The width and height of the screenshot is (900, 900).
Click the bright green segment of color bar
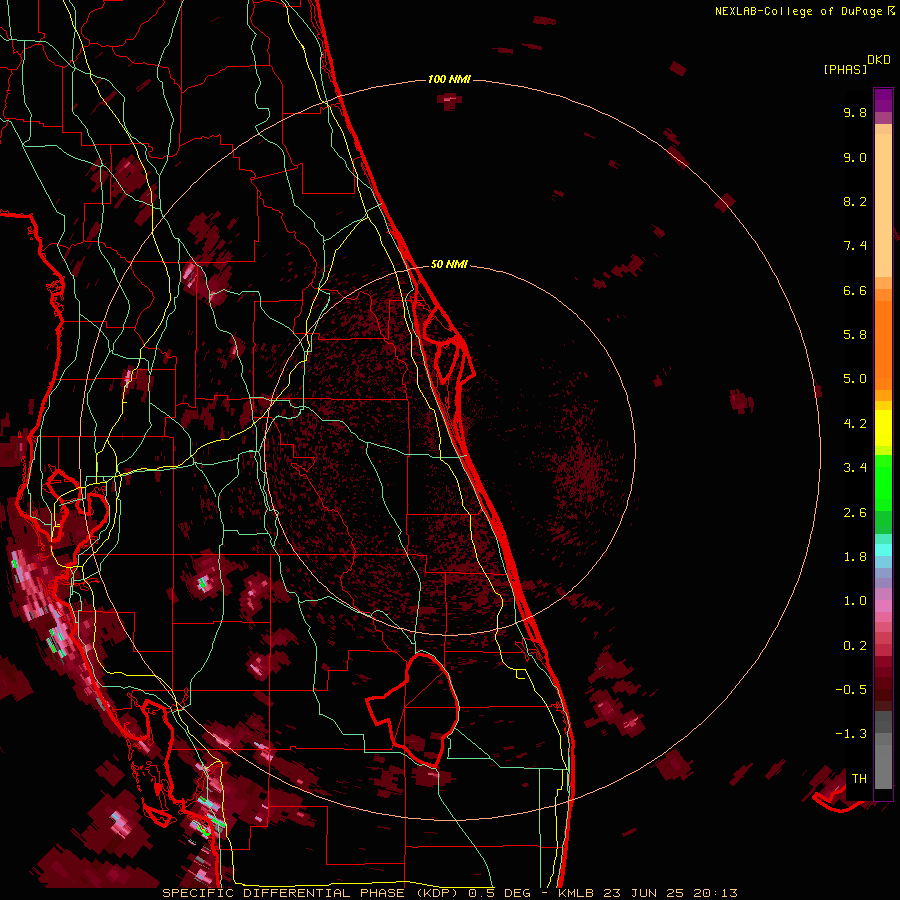[883, 482]
